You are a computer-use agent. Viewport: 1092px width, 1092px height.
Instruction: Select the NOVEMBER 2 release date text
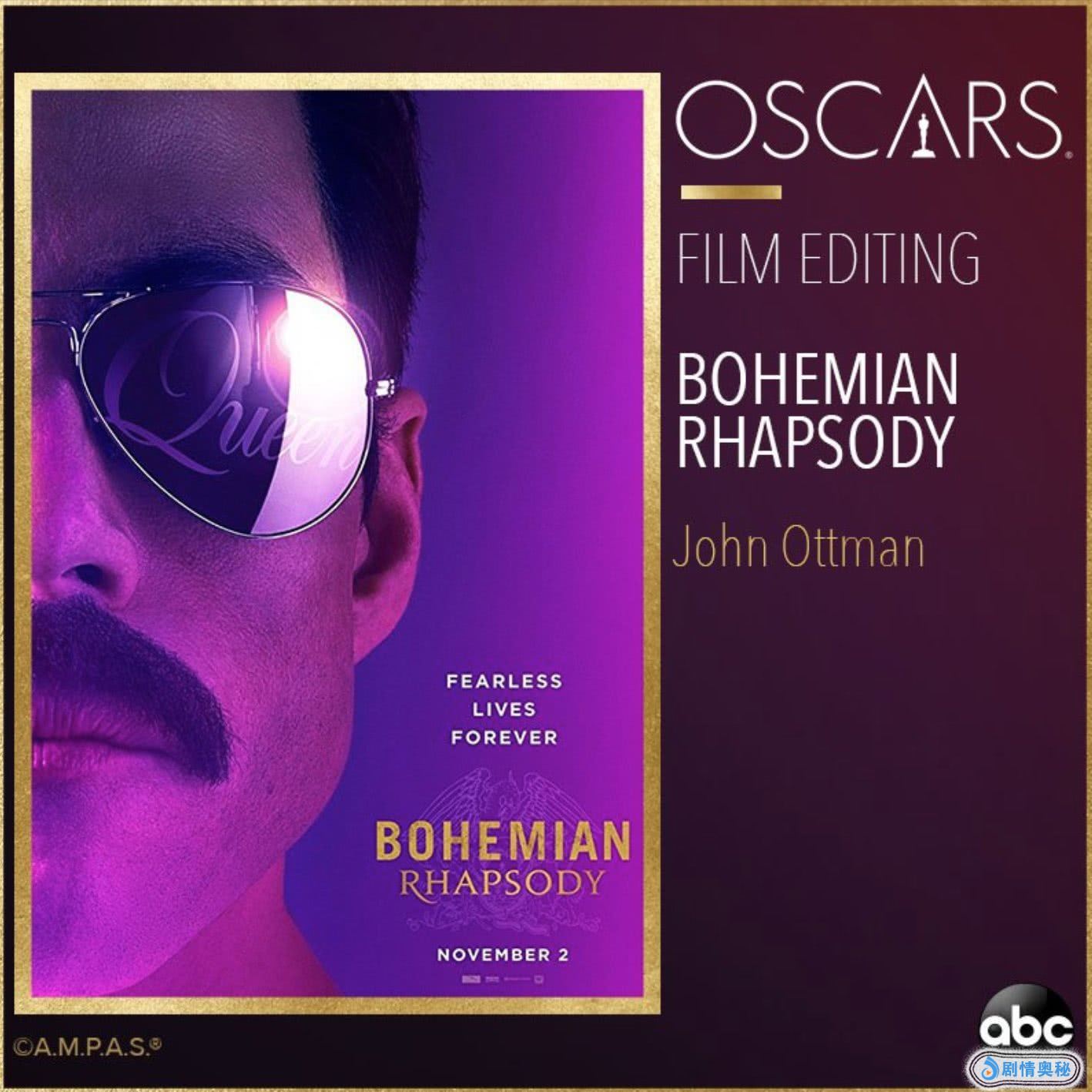[x=502, y=955]
